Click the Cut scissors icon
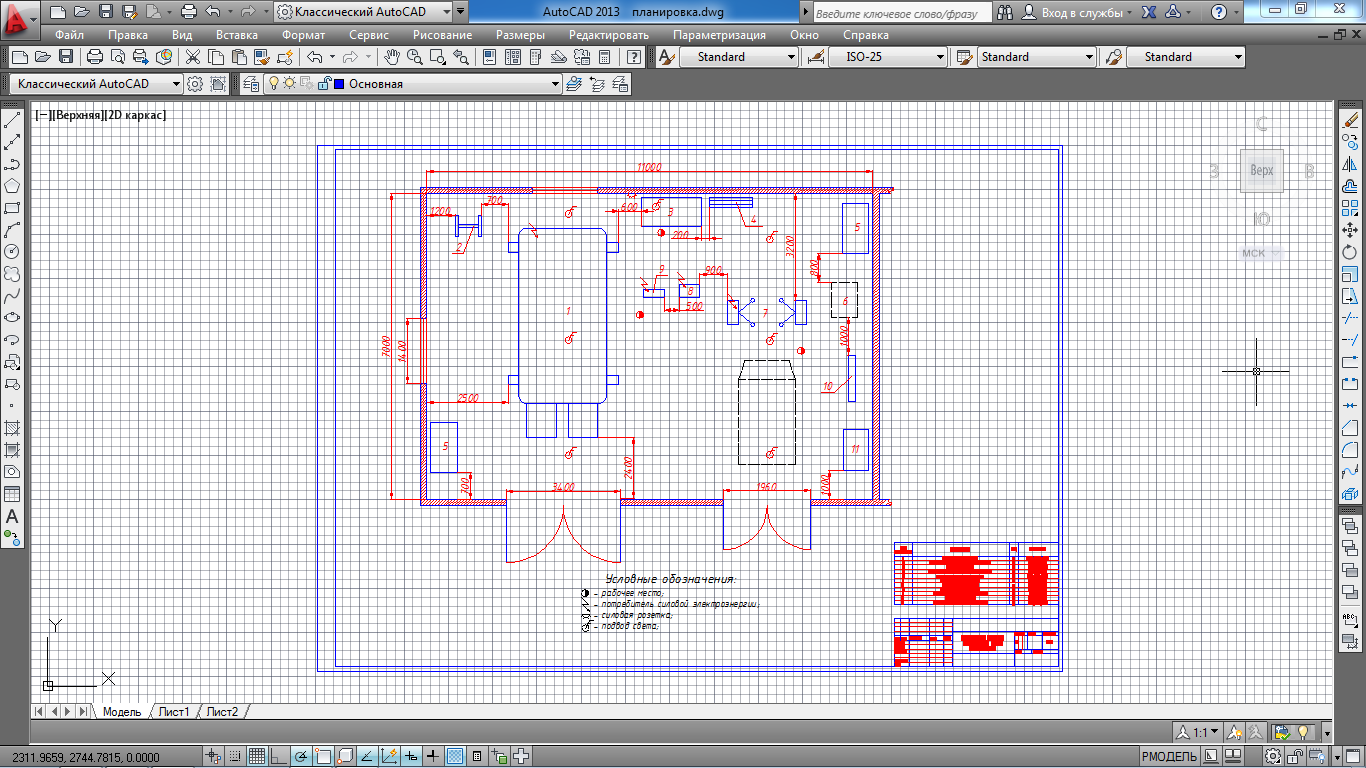 pos(192,57)
